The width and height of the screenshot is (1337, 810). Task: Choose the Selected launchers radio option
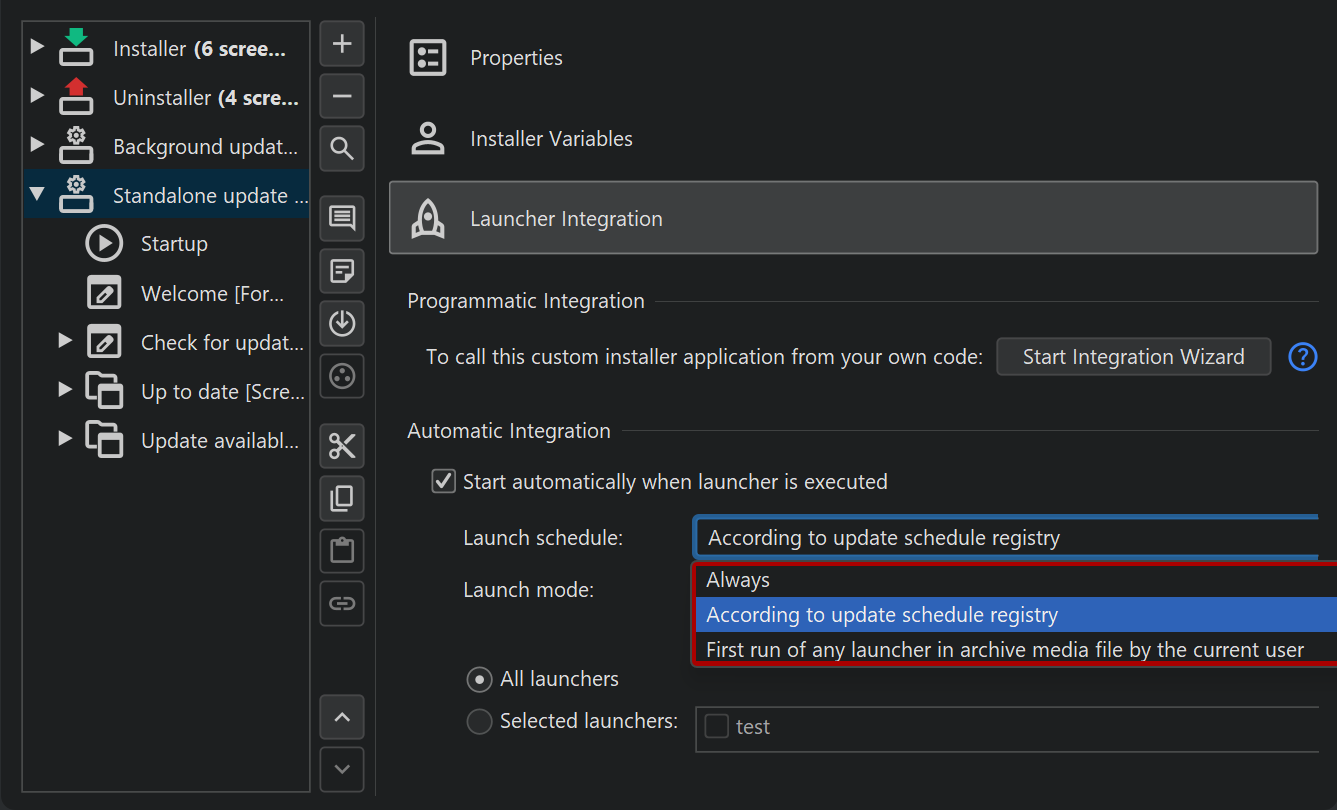point(480,721)
